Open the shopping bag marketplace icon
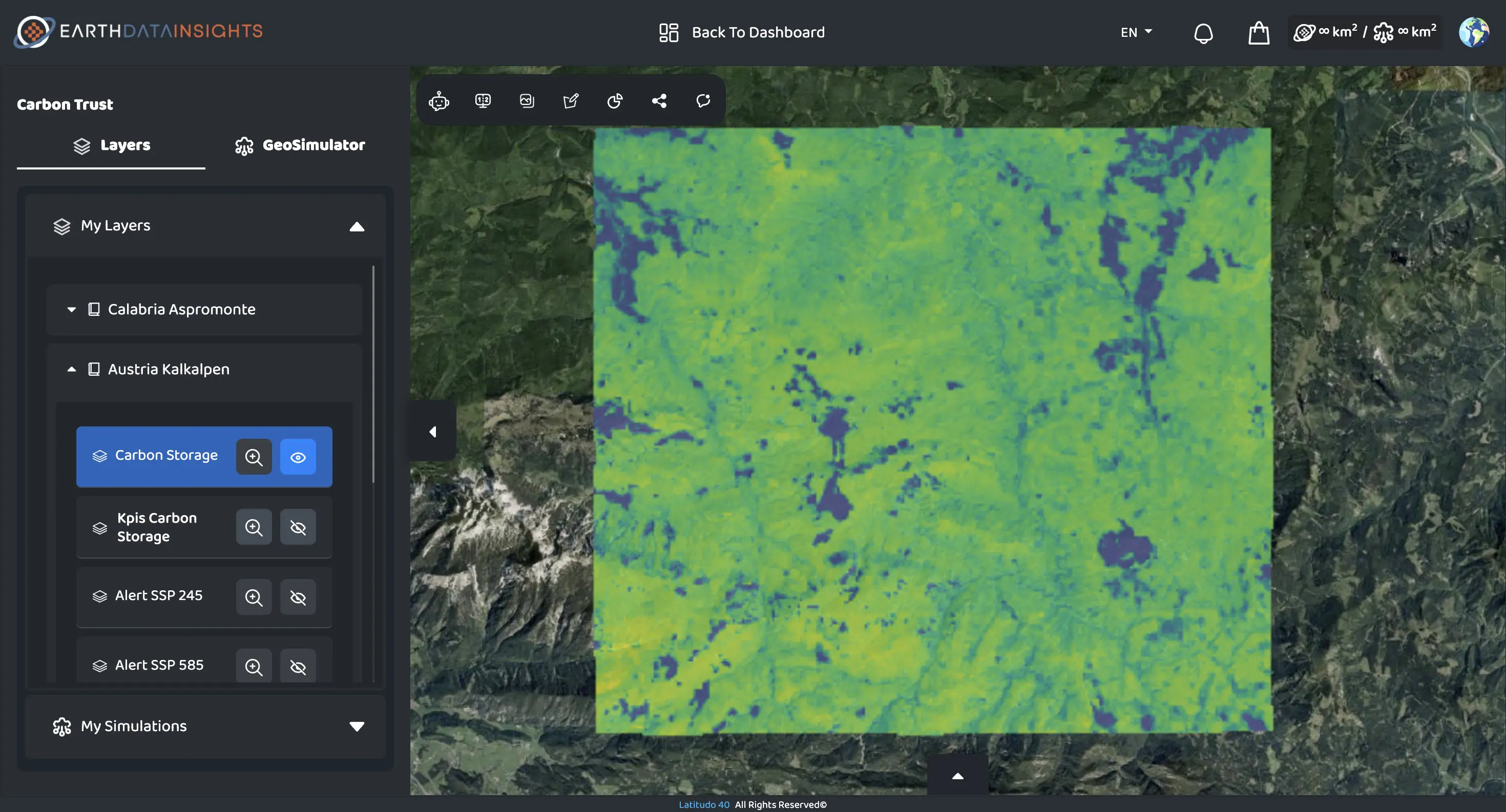 (x=1258, y=33)
